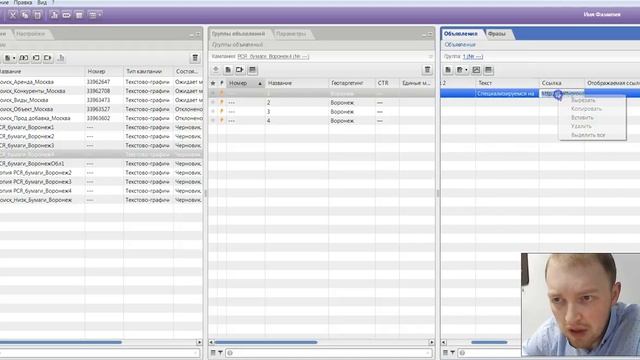This screenshot has width=640, height=360.
Task: Click list icon left of funnel below groups table
Action: (x=213, y=353)
